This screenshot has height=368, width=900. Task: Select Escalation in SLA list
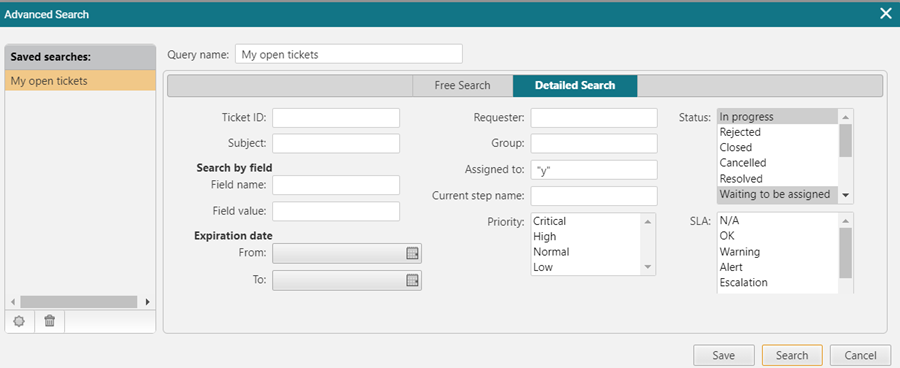pyautogui.click(x=778, y=282)
